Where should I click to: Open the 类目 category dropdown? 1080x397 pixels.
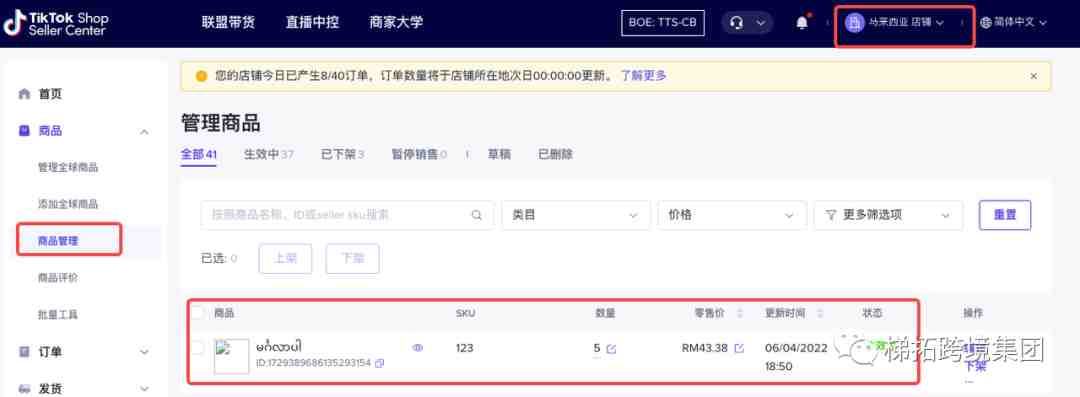(x=576, y=215)
